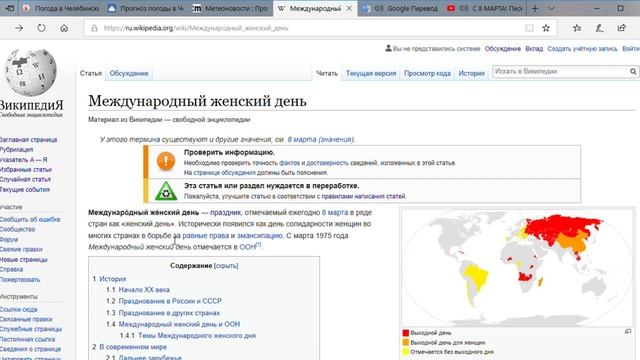640x360 pixels.
Task: Click the browser forward arrow
Action: point(19,28)
